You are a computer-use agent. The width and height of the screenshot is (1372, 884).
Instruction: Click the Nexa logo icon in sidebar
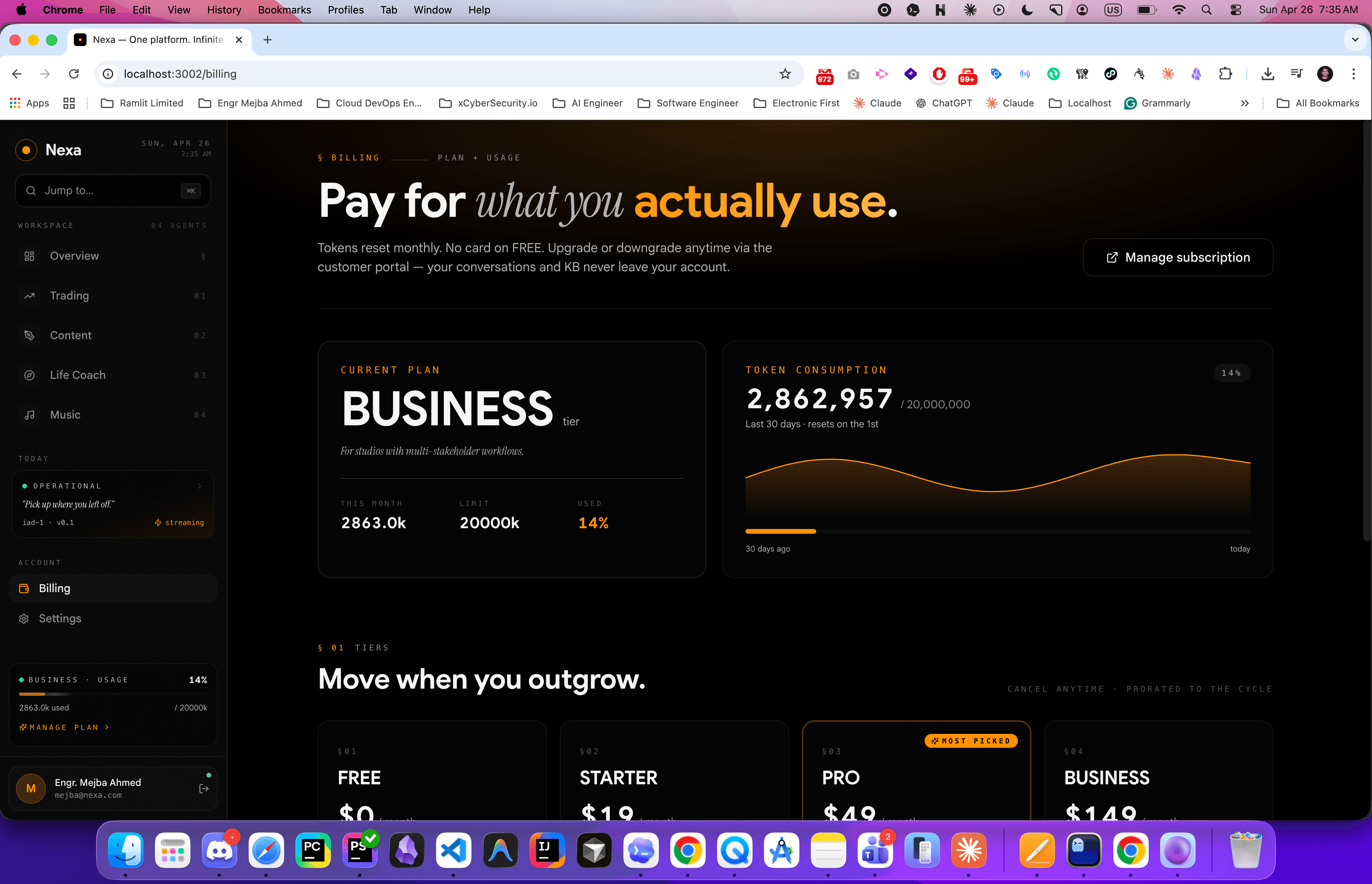pyautogui.click(x=26, y=150)
